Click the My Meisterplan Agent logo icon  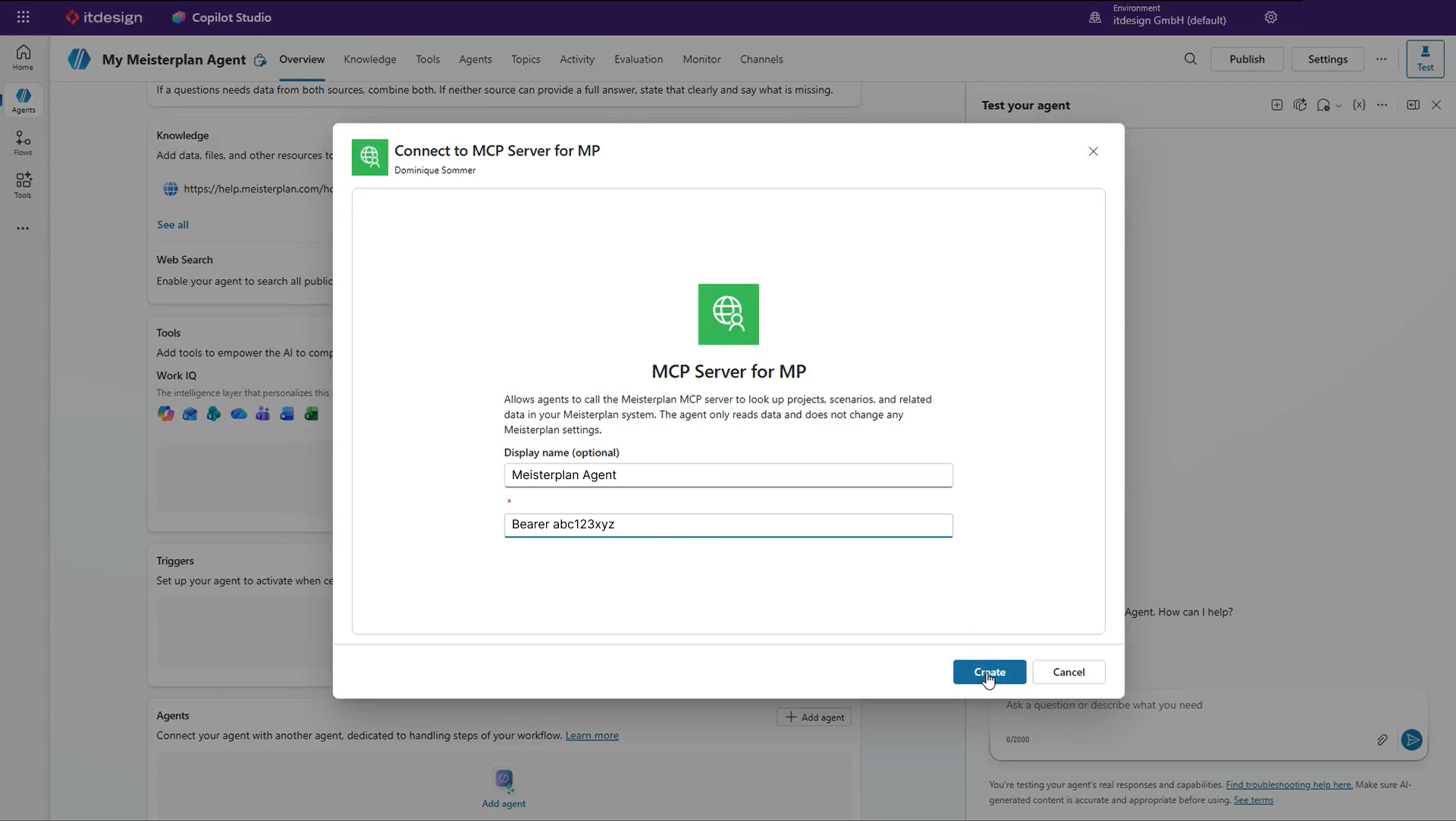coord(79,59)
